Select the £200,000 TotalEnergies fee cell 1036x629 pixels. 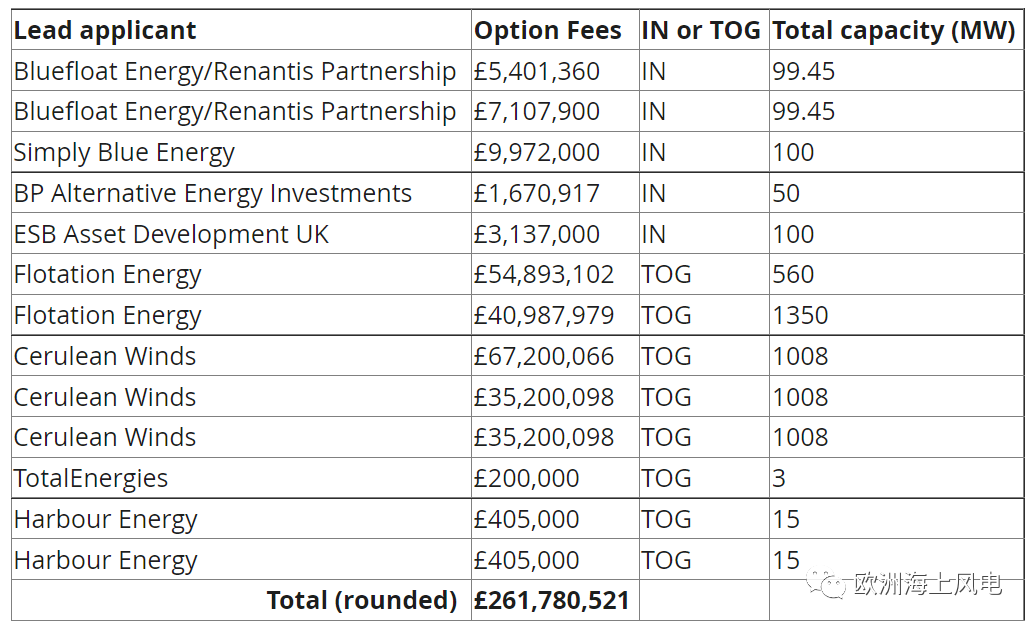click(x=527, y=478)
